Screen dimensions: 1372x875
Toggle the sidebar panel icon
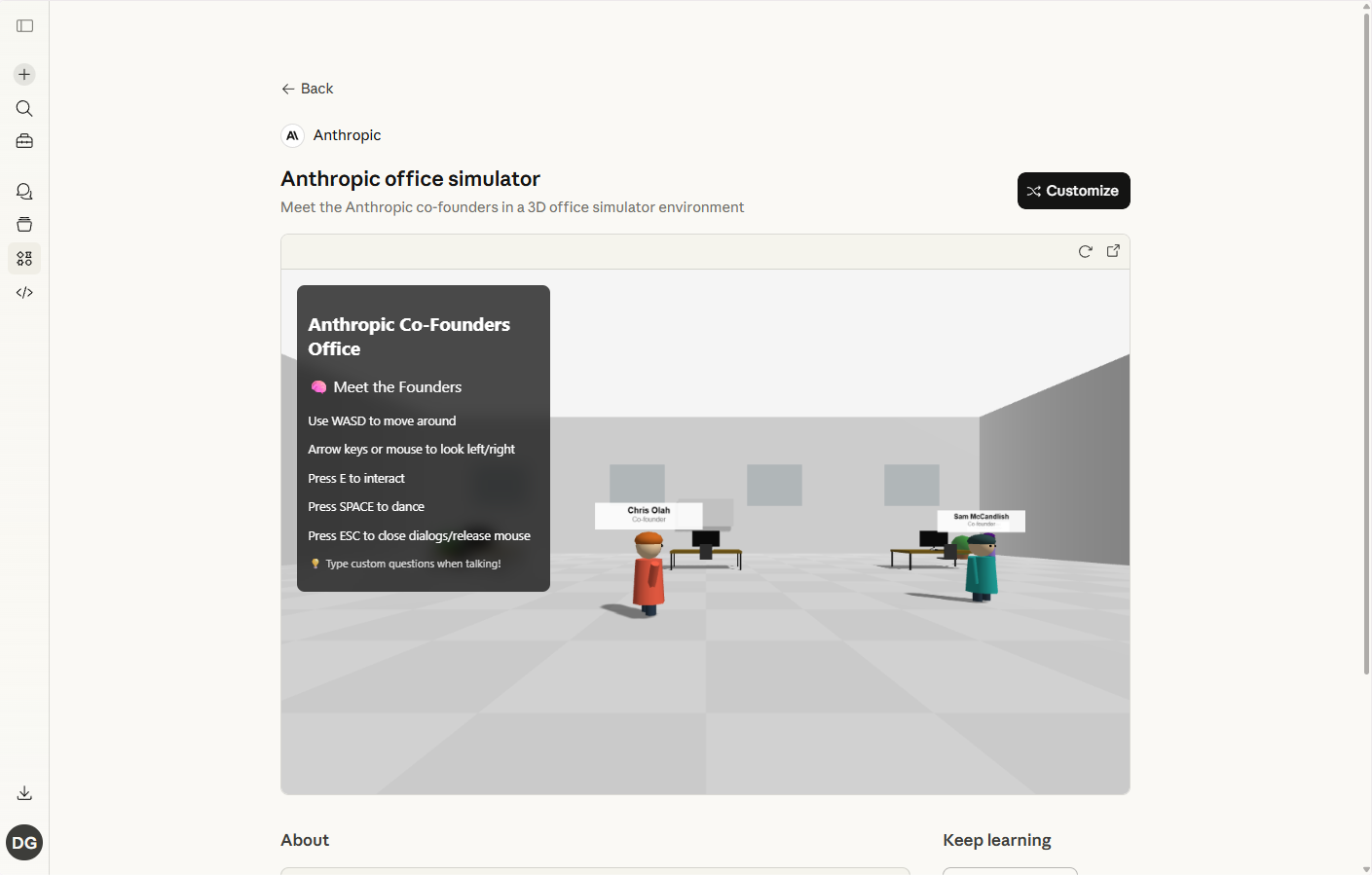(x=25, y=26)
